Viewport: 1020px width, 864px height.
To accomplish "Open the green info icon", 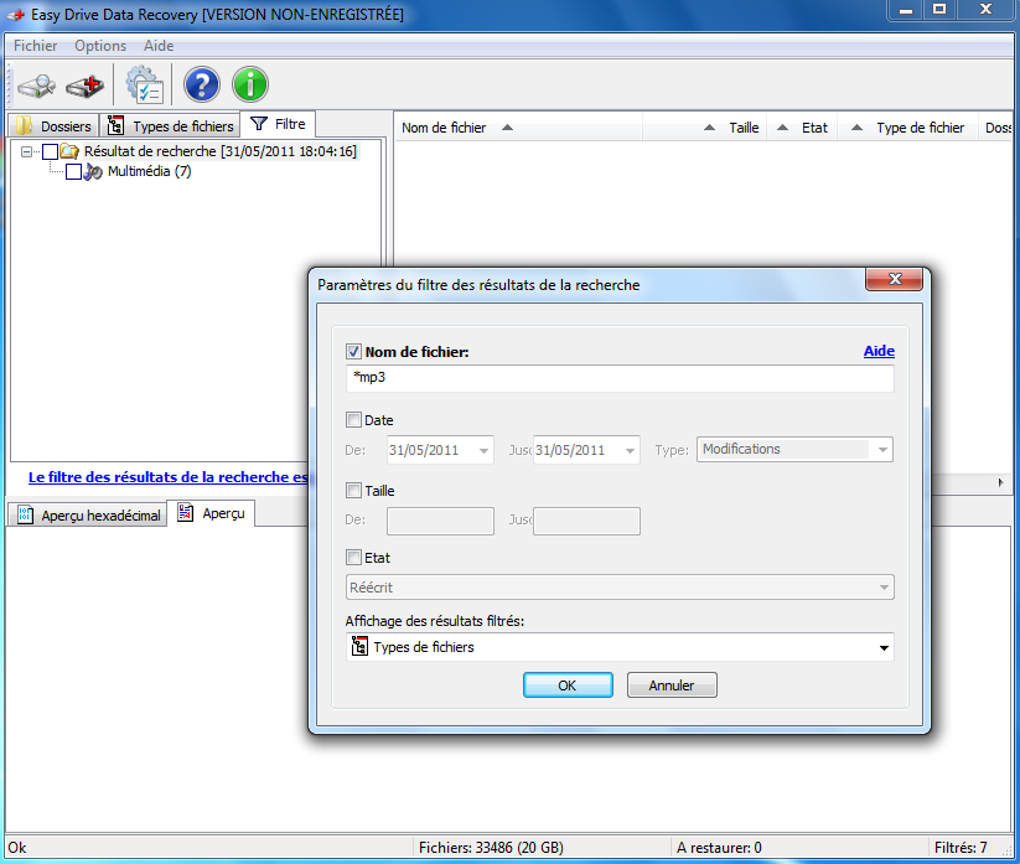I will pos(250,85).
